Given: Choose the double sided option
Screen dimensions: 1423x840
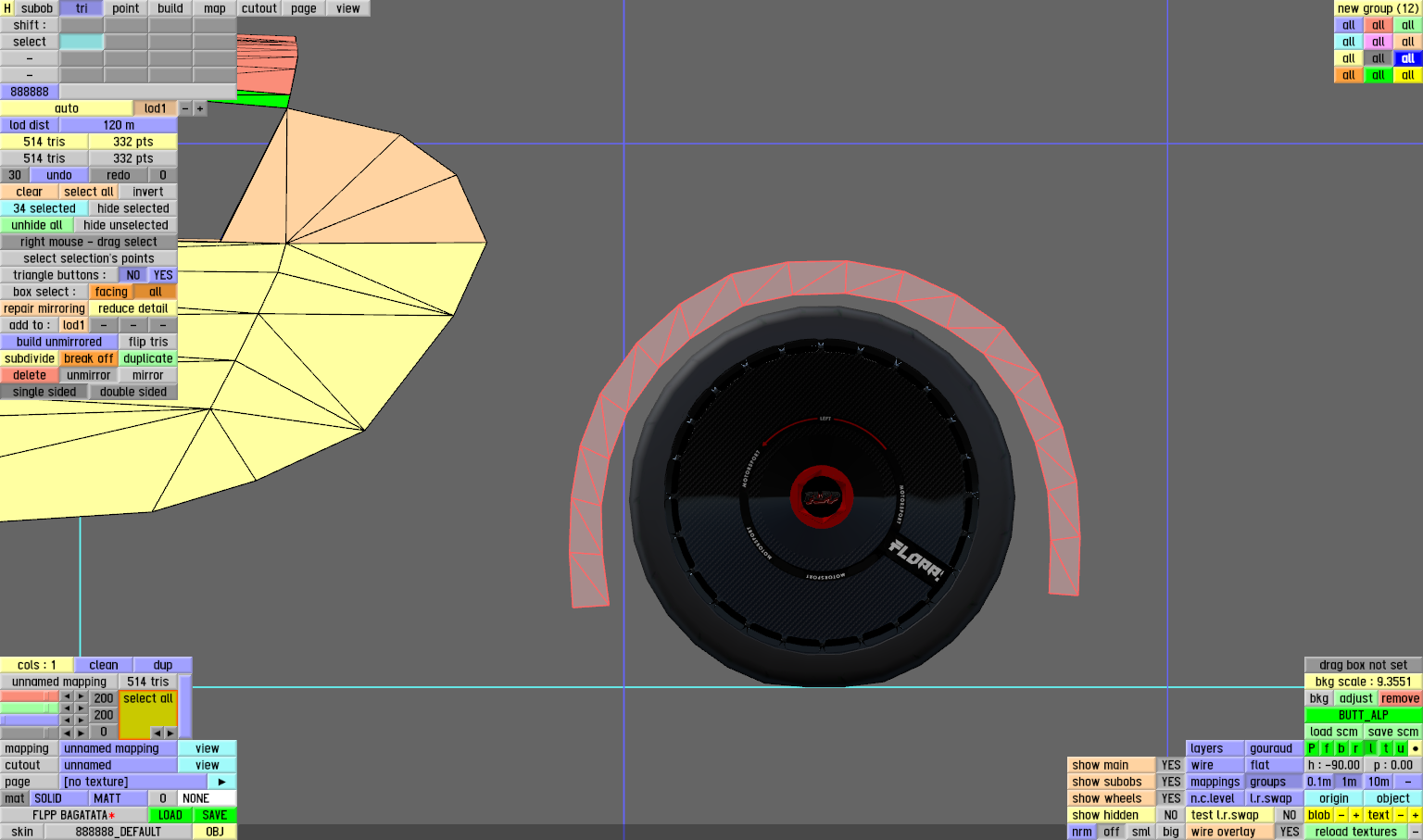Looking at the screenshot, I should (133, 392).
